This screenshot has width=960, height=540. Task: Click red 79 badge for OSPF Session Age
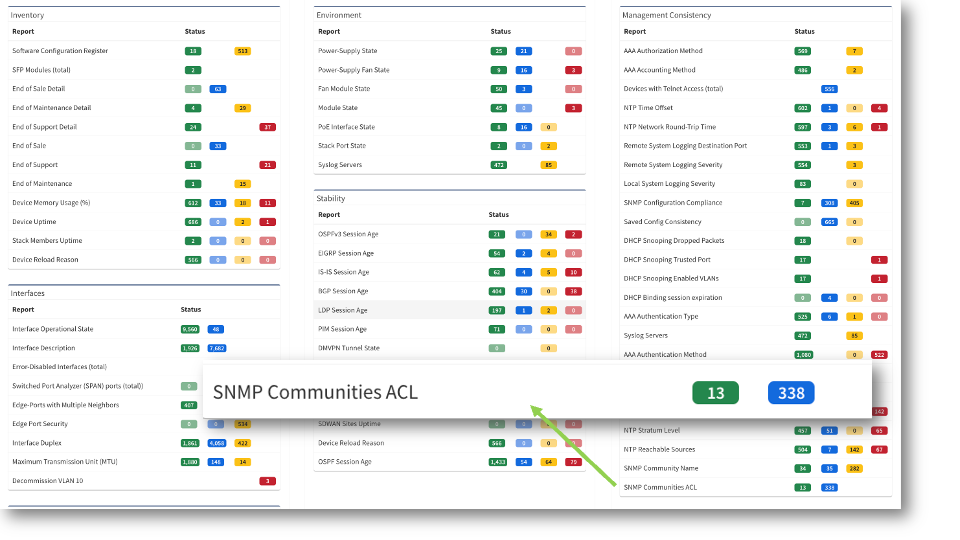tap(572, 462)
